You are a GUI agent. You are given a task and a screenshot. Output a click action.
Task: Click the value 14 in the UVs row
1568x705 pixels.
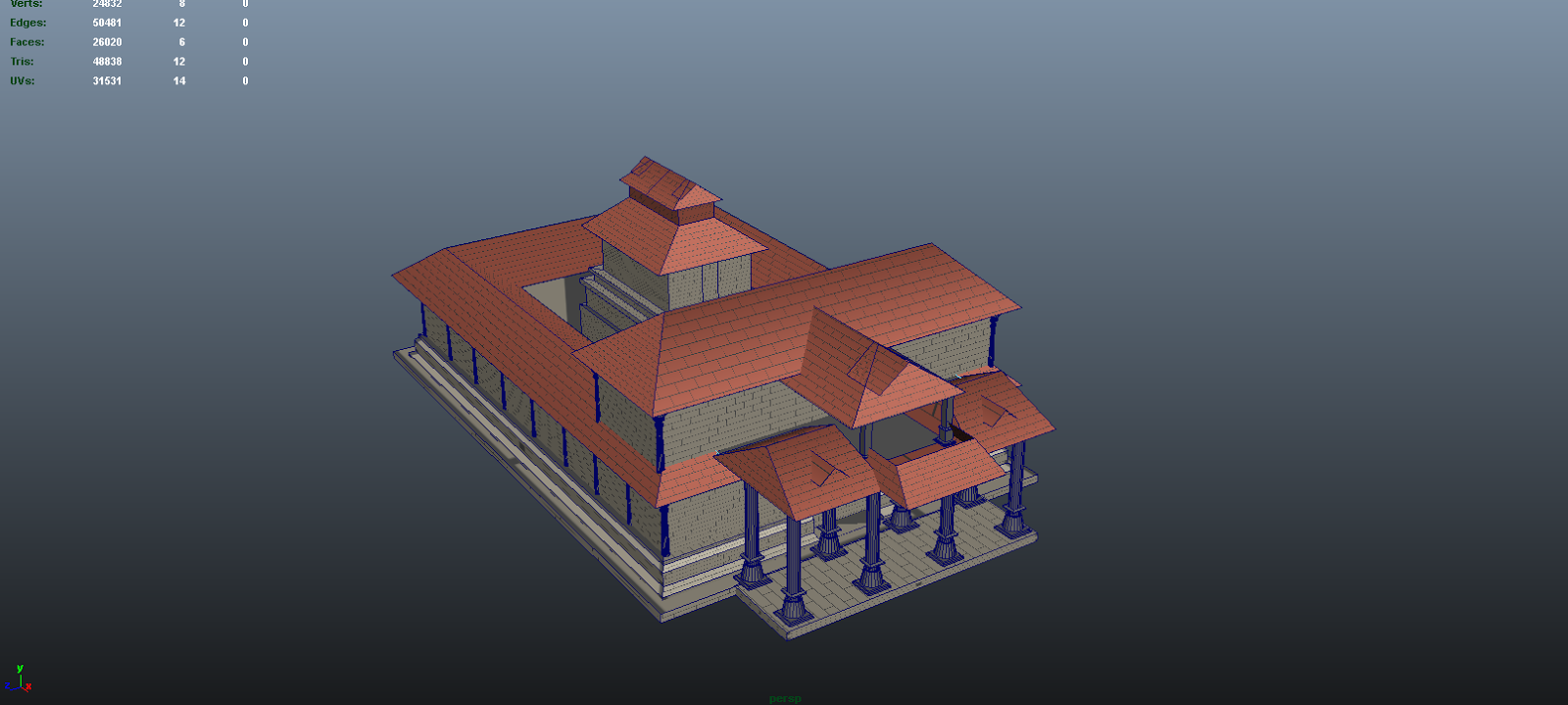(179, 81)
